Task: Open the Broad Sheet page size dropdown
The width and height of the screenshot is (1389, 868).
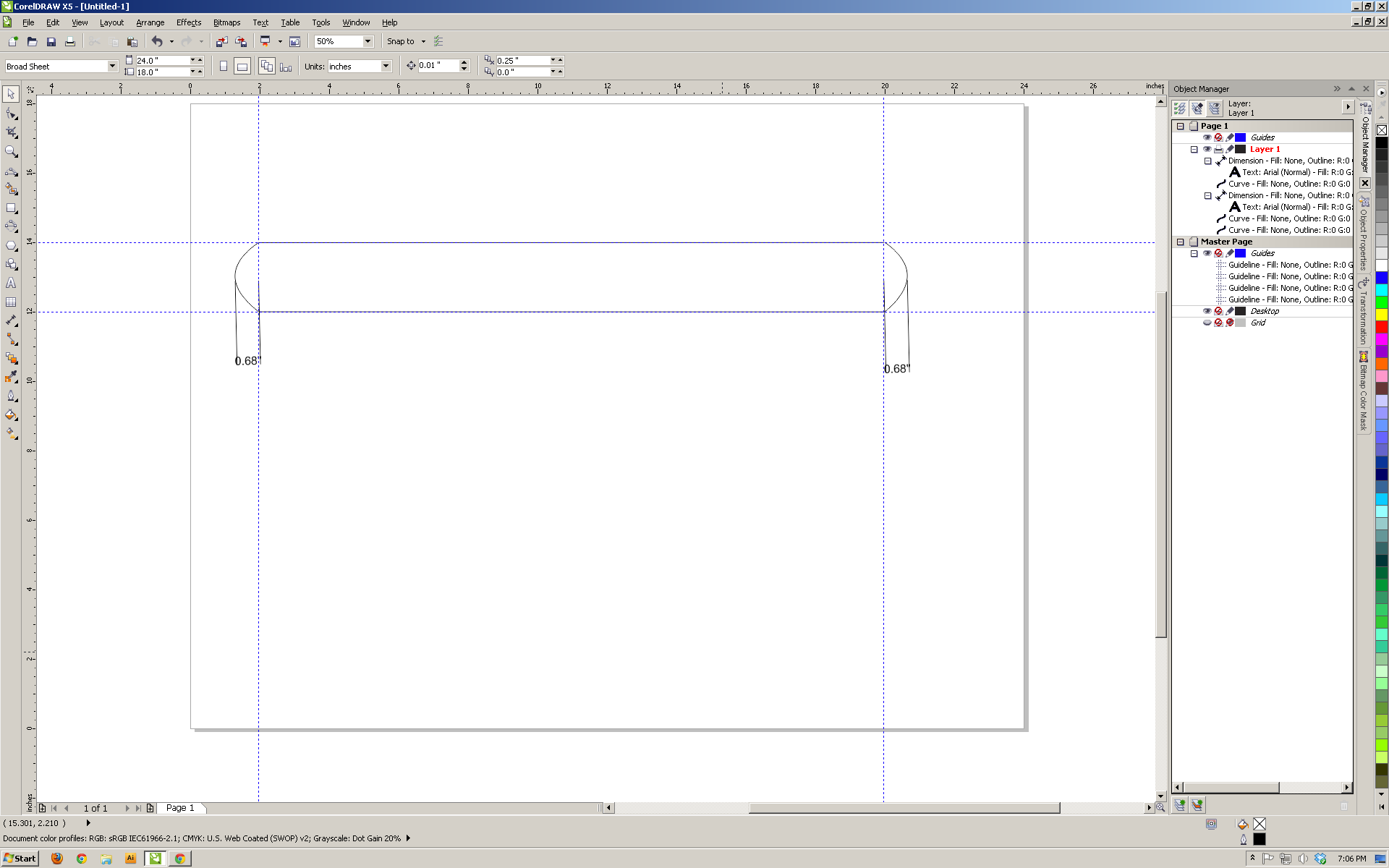Action: (x=112, y=66)
